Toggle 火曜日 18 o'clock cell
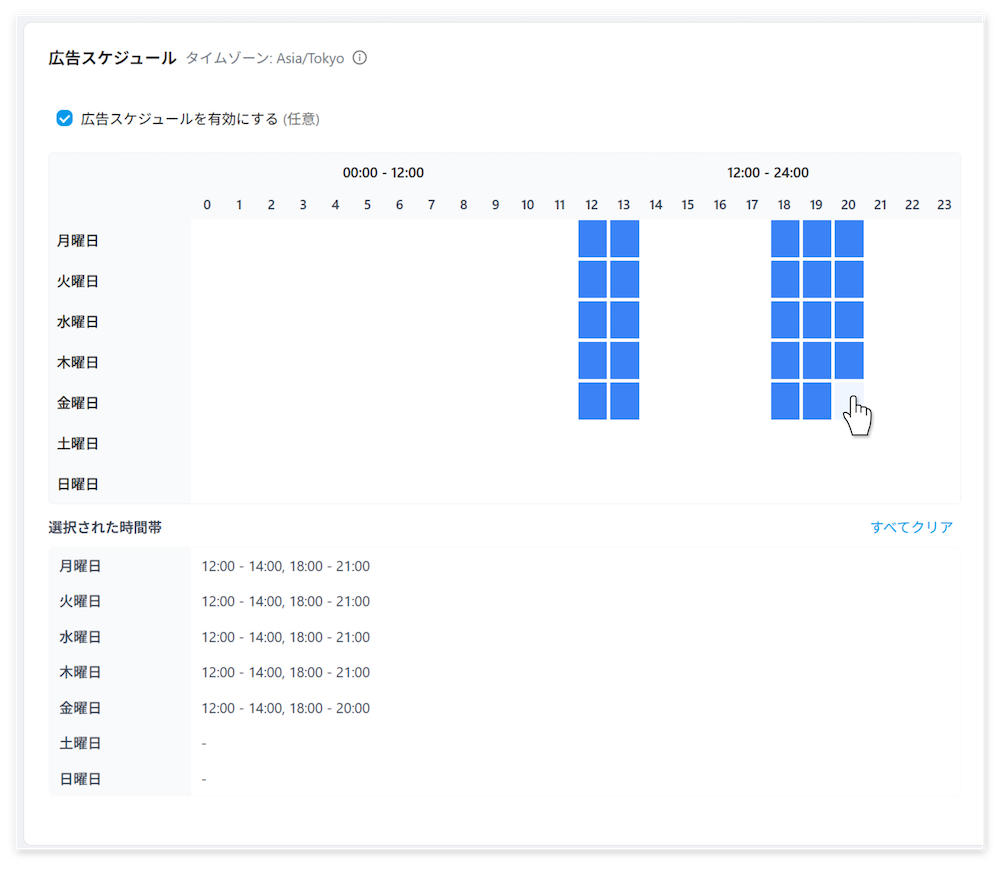 (x=785, y=279)
